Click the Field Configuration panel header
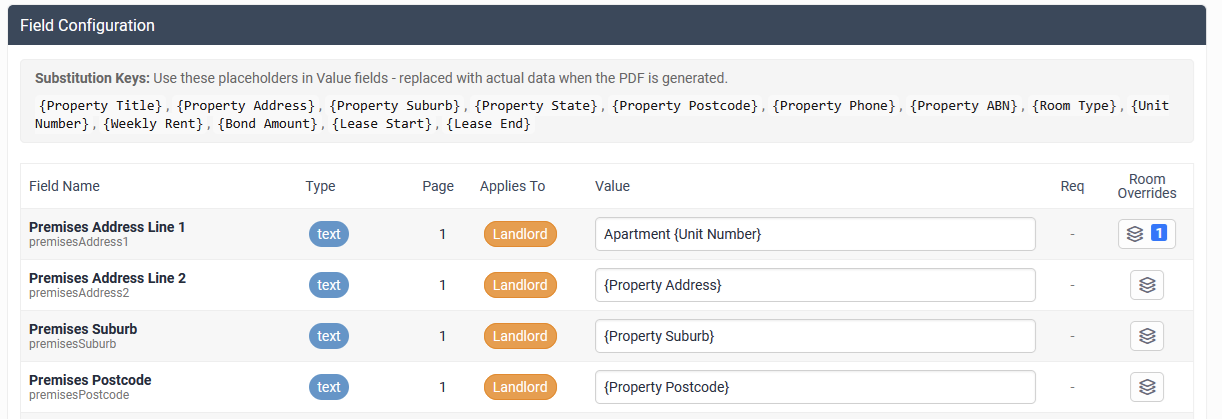This screenshot has height=419, width=1222. point(610,25)
